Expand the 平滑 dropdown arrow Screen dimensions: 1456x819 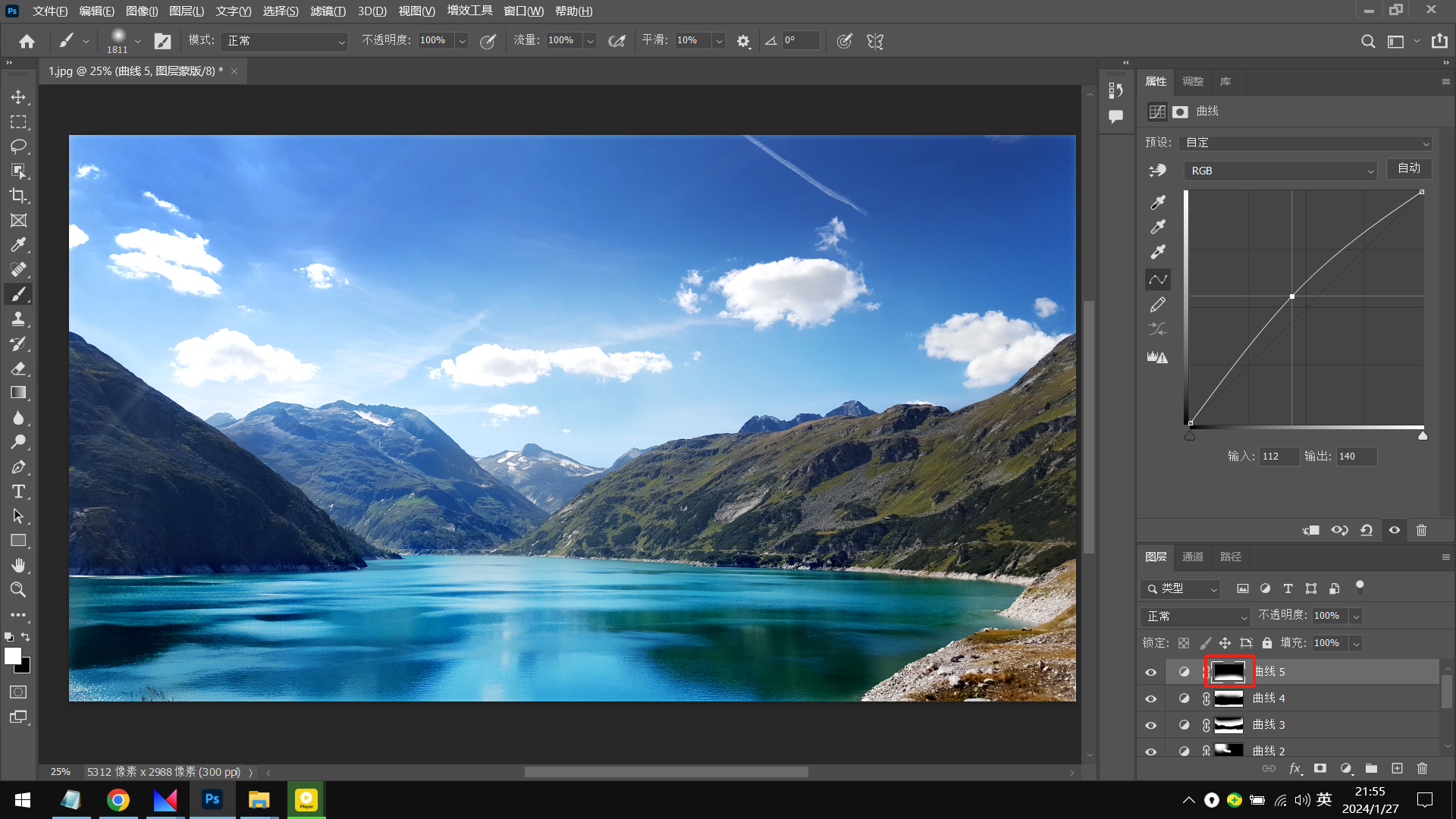tap(719, 41)
